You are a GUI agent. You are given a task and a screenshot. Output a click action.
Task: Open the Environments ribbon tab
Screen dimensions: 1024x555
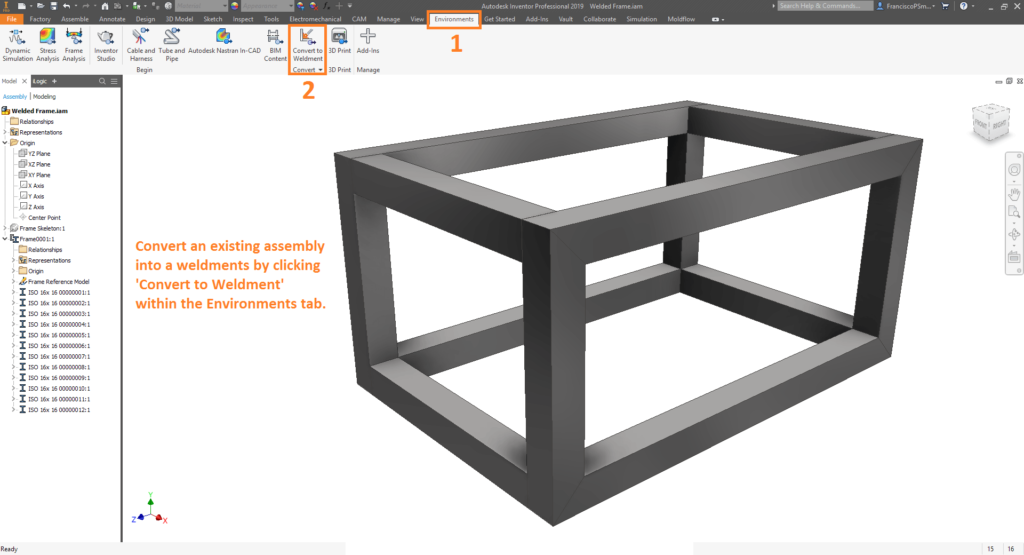[454, 19]
